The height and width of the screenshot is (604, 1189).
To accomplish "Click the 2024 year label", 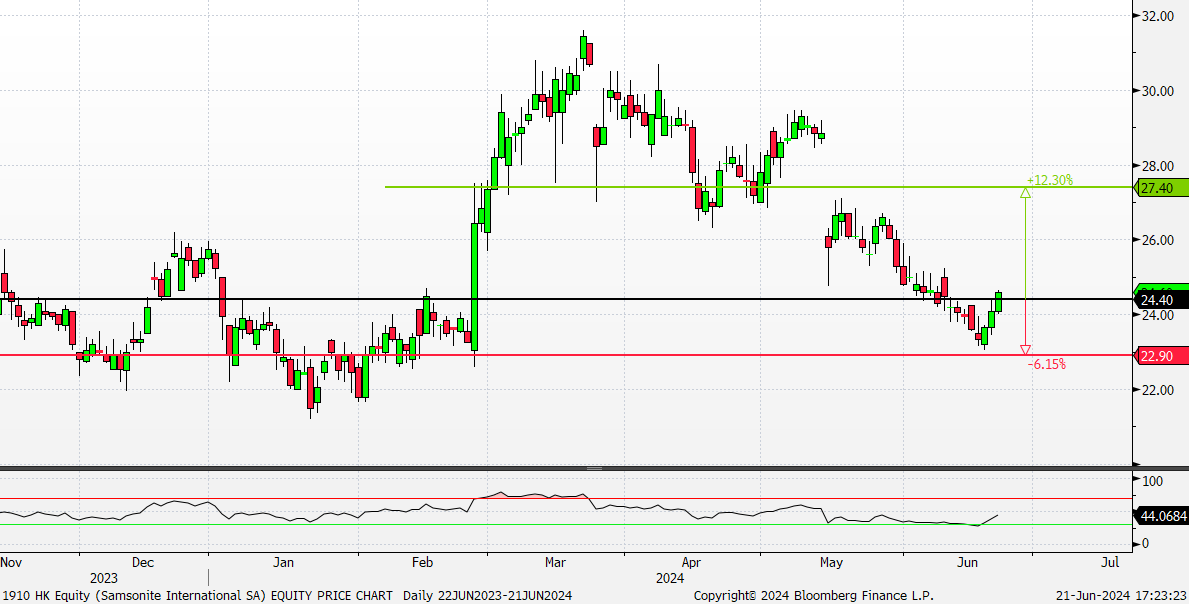I will tap(670, 578).
